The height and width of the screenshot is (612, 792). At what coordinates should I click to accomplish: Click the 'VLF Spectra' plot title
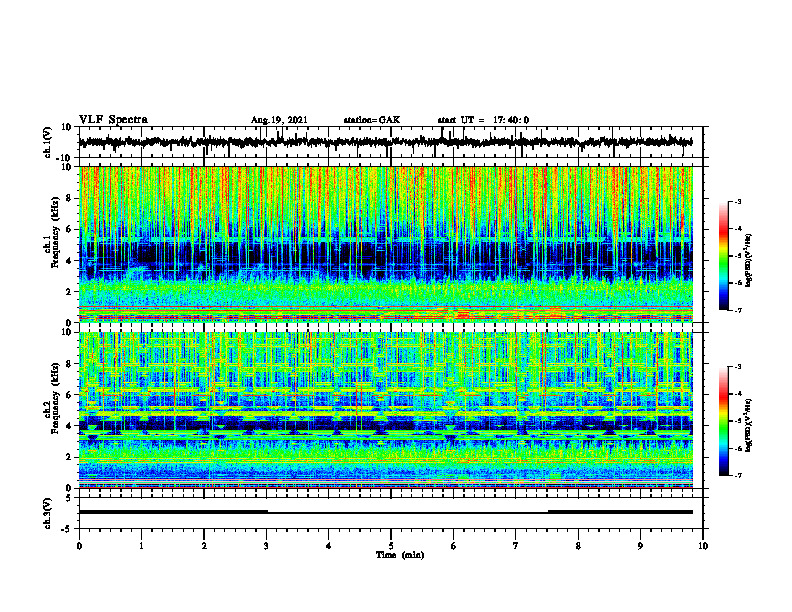(x=113, y=120)
